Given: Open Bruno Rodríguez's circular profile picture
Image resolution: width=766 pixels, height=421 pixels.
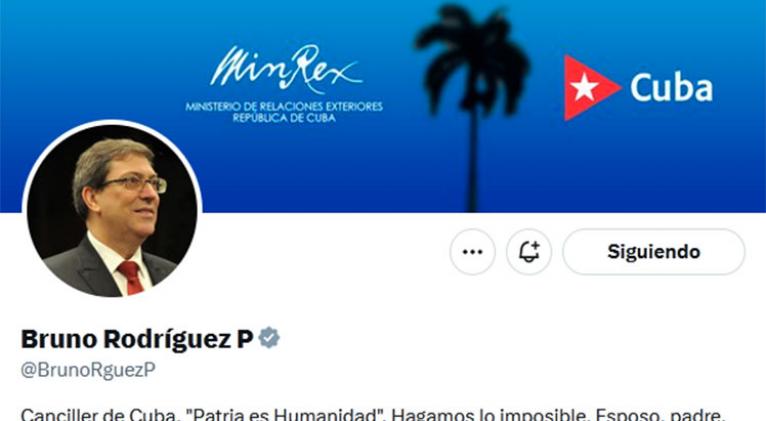Looking at the screenshot, I should [x=112, y=210].
